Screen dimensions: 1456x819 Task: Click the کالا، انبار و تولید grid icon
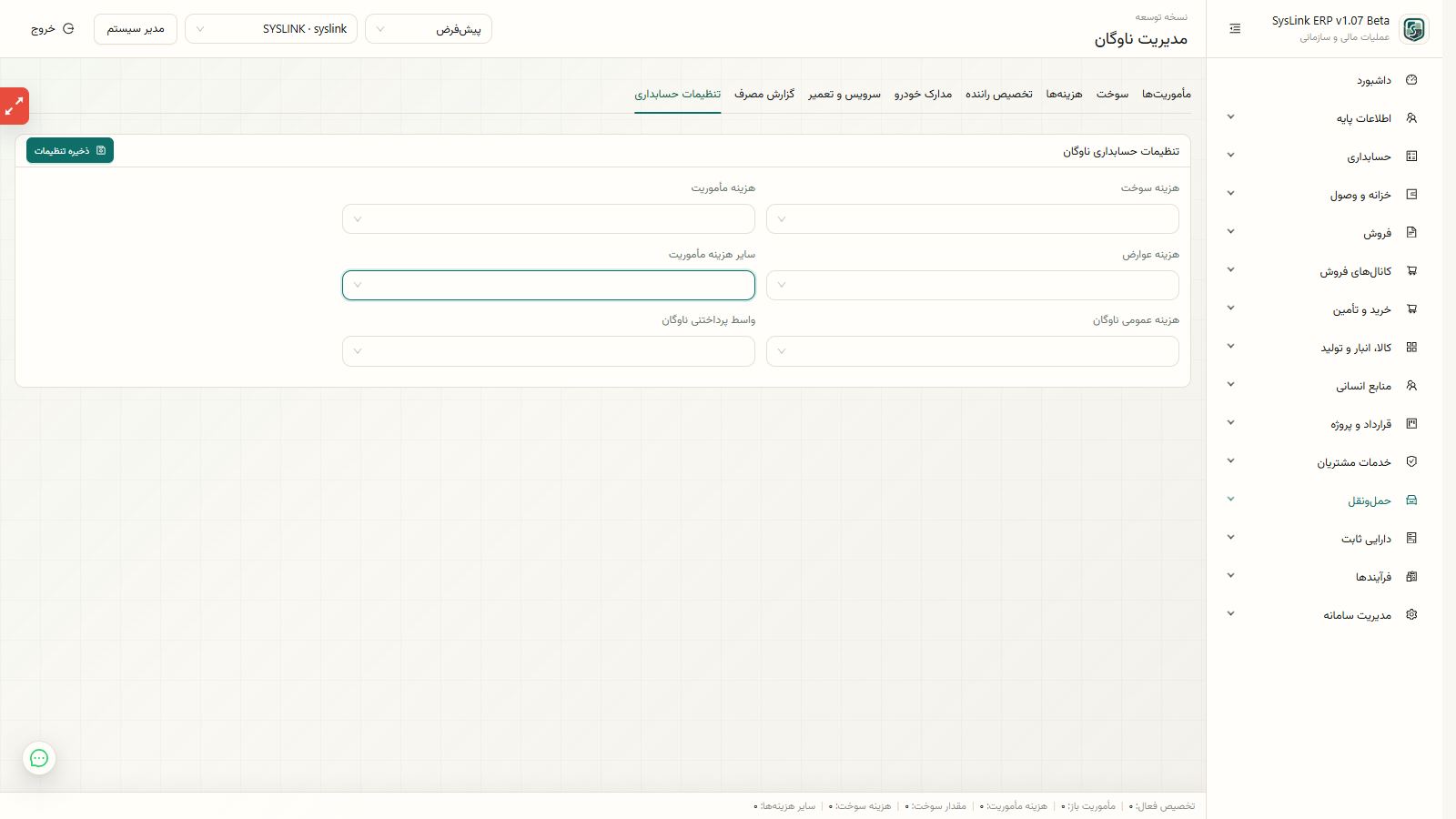[1411, 348]
